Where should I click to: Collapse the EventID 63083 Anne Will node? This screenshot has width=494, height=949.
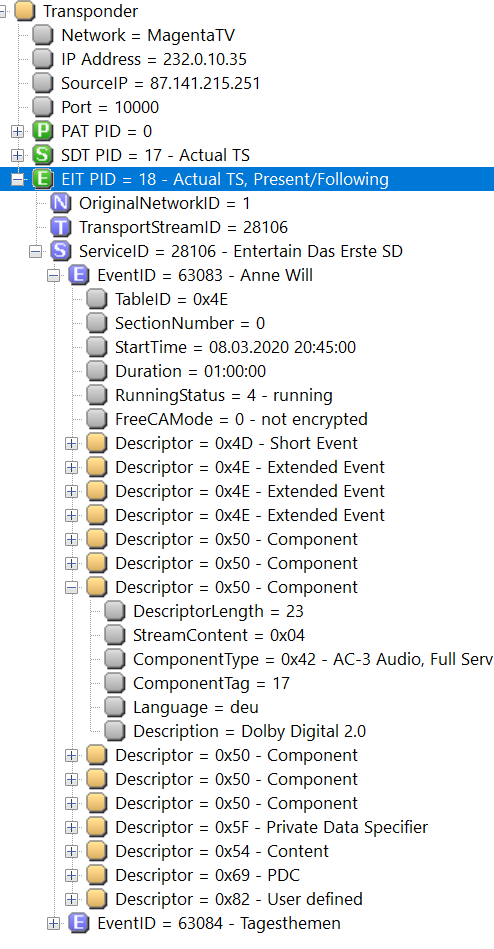[54, 275]
